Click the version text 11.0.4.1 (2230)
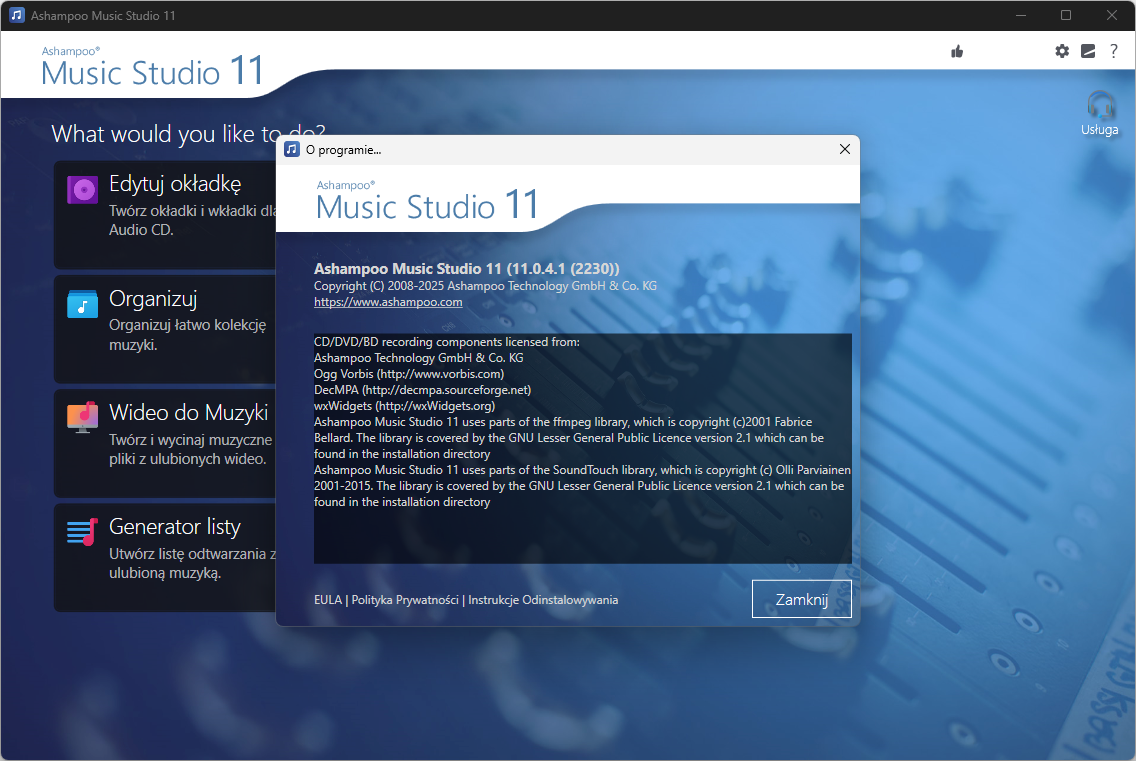This screenshot has height=761, width=1136. [563, 269]
